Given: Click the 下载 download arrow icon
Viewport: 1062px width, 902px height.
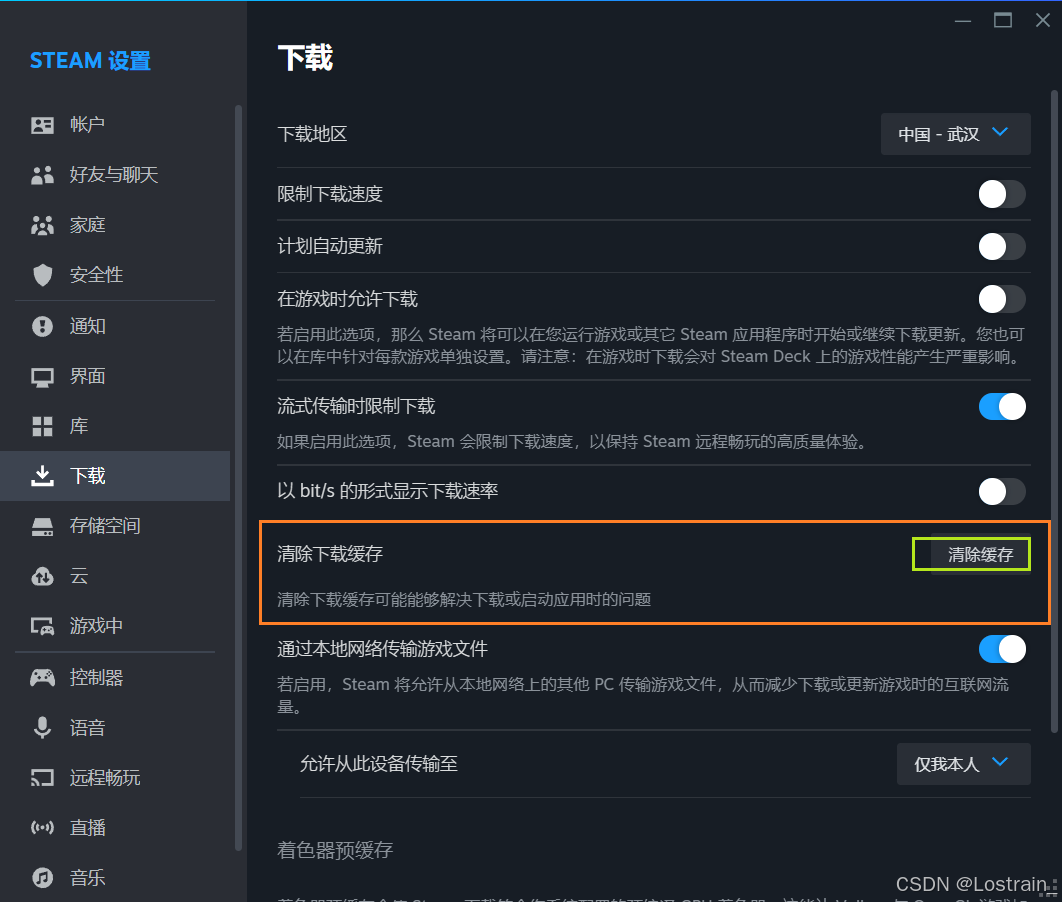Looking at the screenshot, I should point(42,476).
